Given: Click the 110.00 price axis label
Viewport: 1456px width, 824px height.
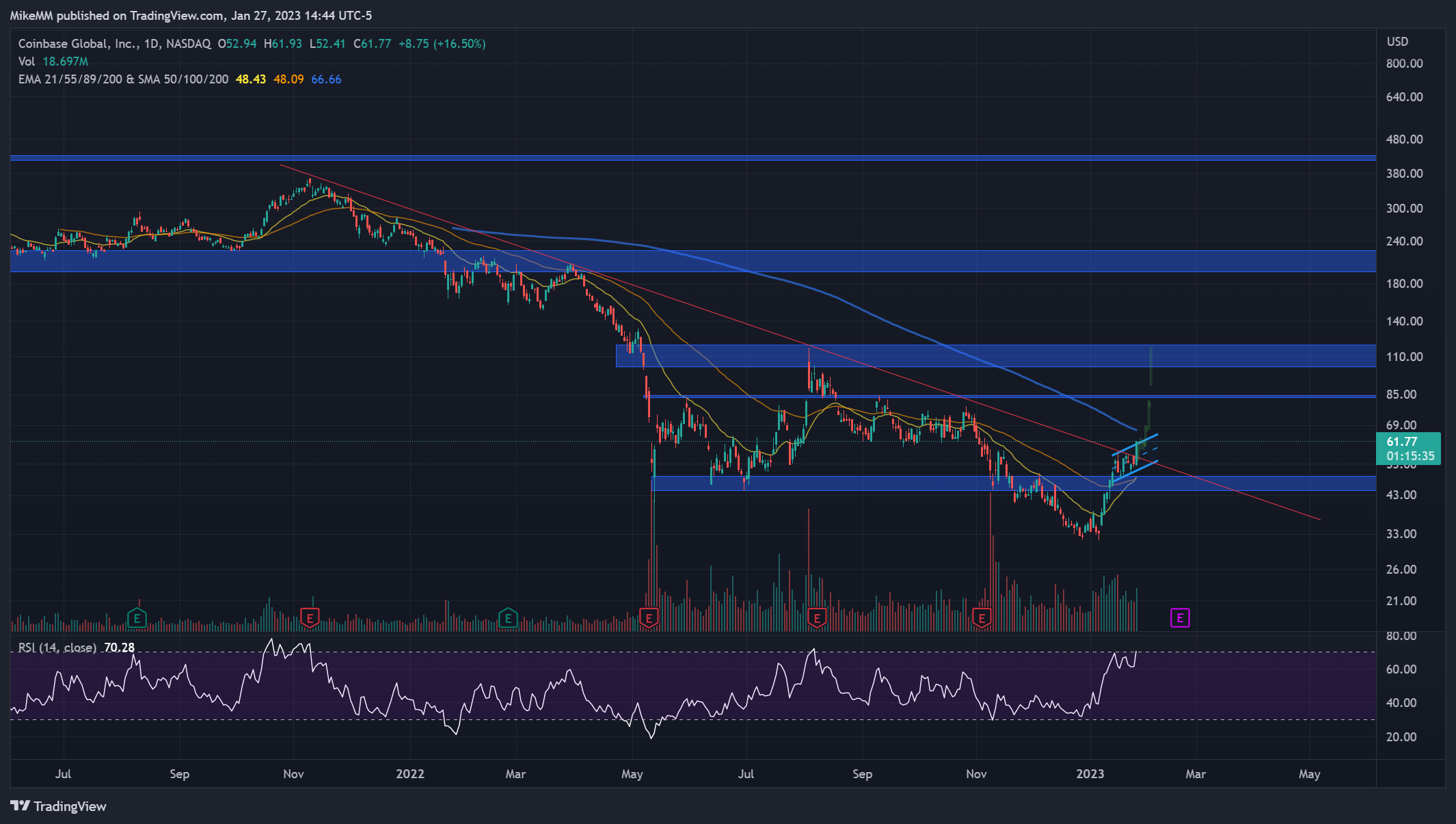Looking at the screenshot, I should (x=1405, y=357).
